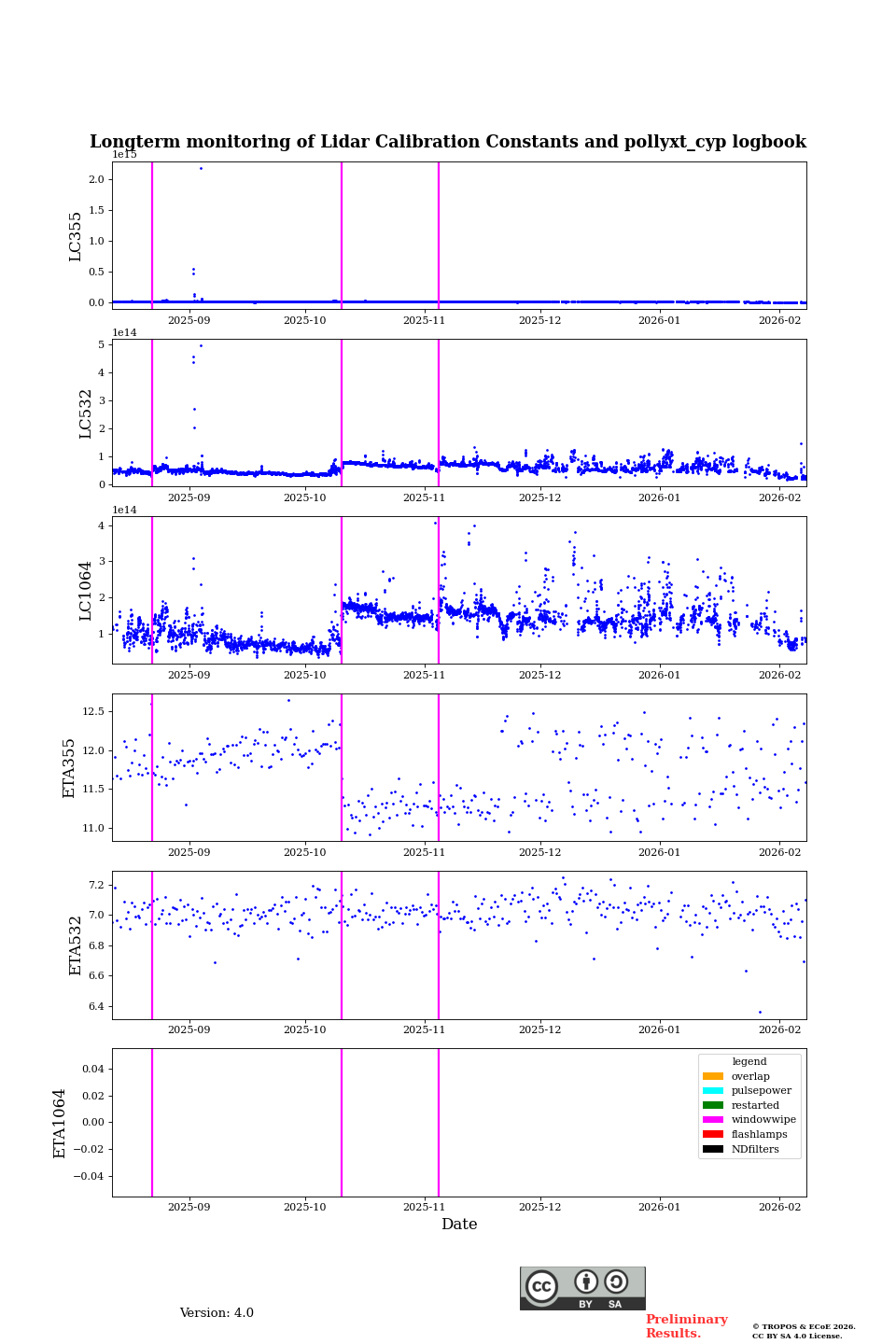
Task: Click the Creative Commons CC logo icon
Action: (x=541, y=1286)
